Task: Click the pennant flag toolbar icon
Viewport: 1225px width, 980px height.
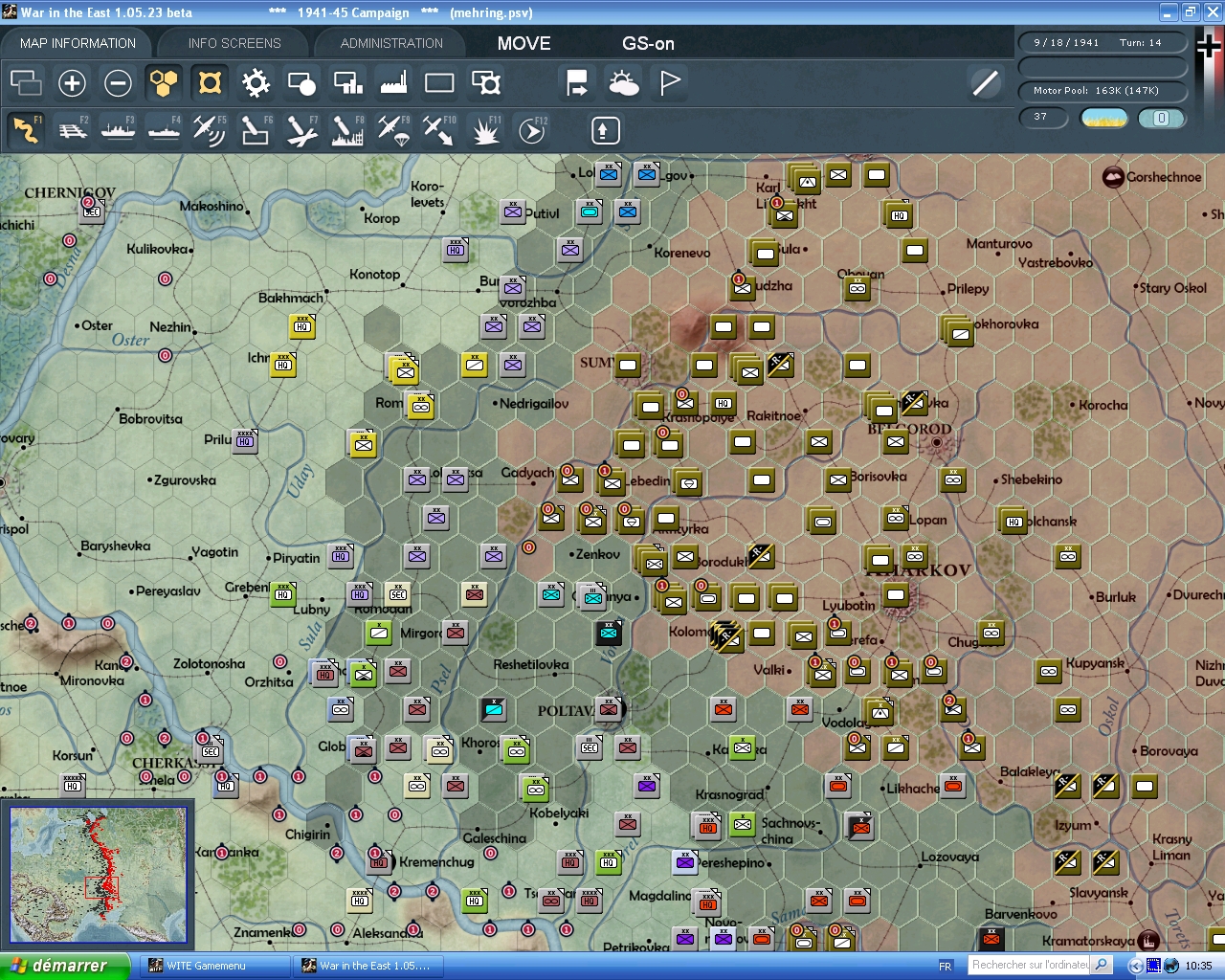Action: coord(670,83)
